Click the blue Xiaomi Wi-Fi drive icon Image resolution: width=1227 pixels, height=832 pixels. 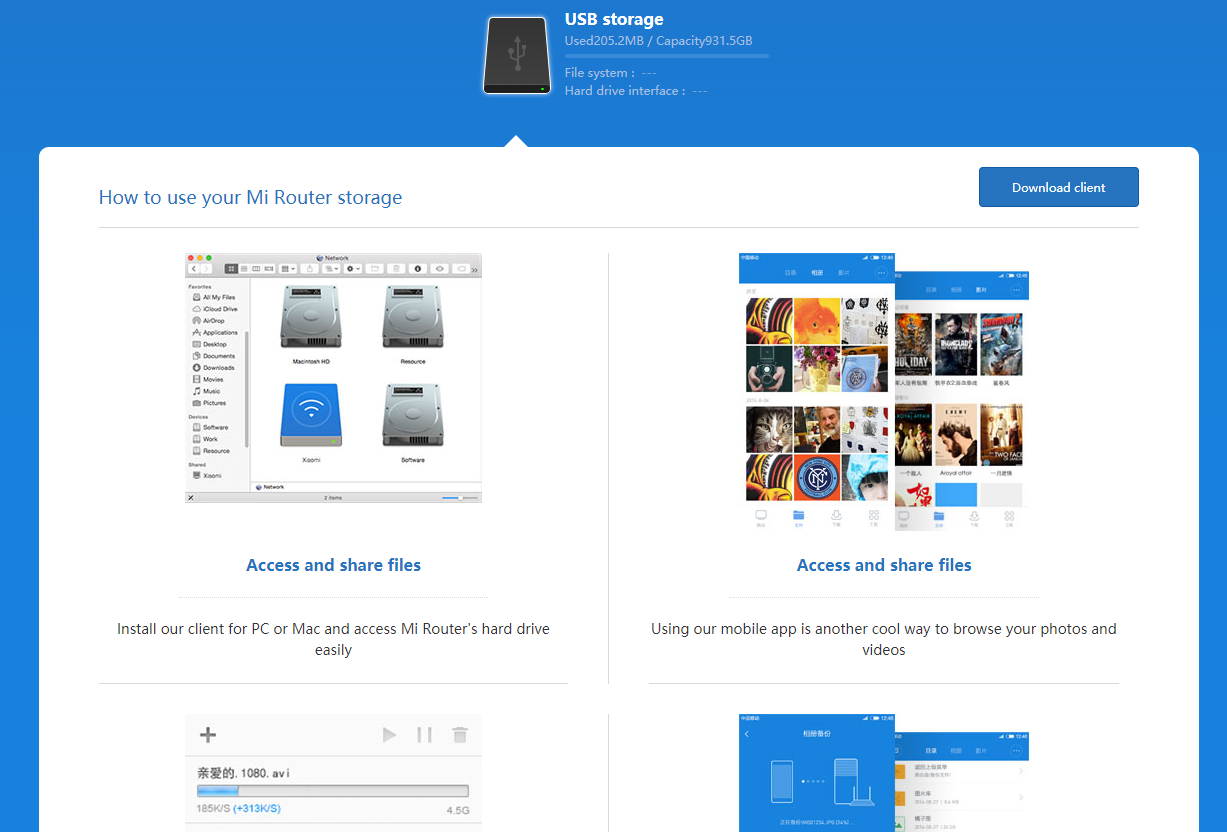(311, 415)
